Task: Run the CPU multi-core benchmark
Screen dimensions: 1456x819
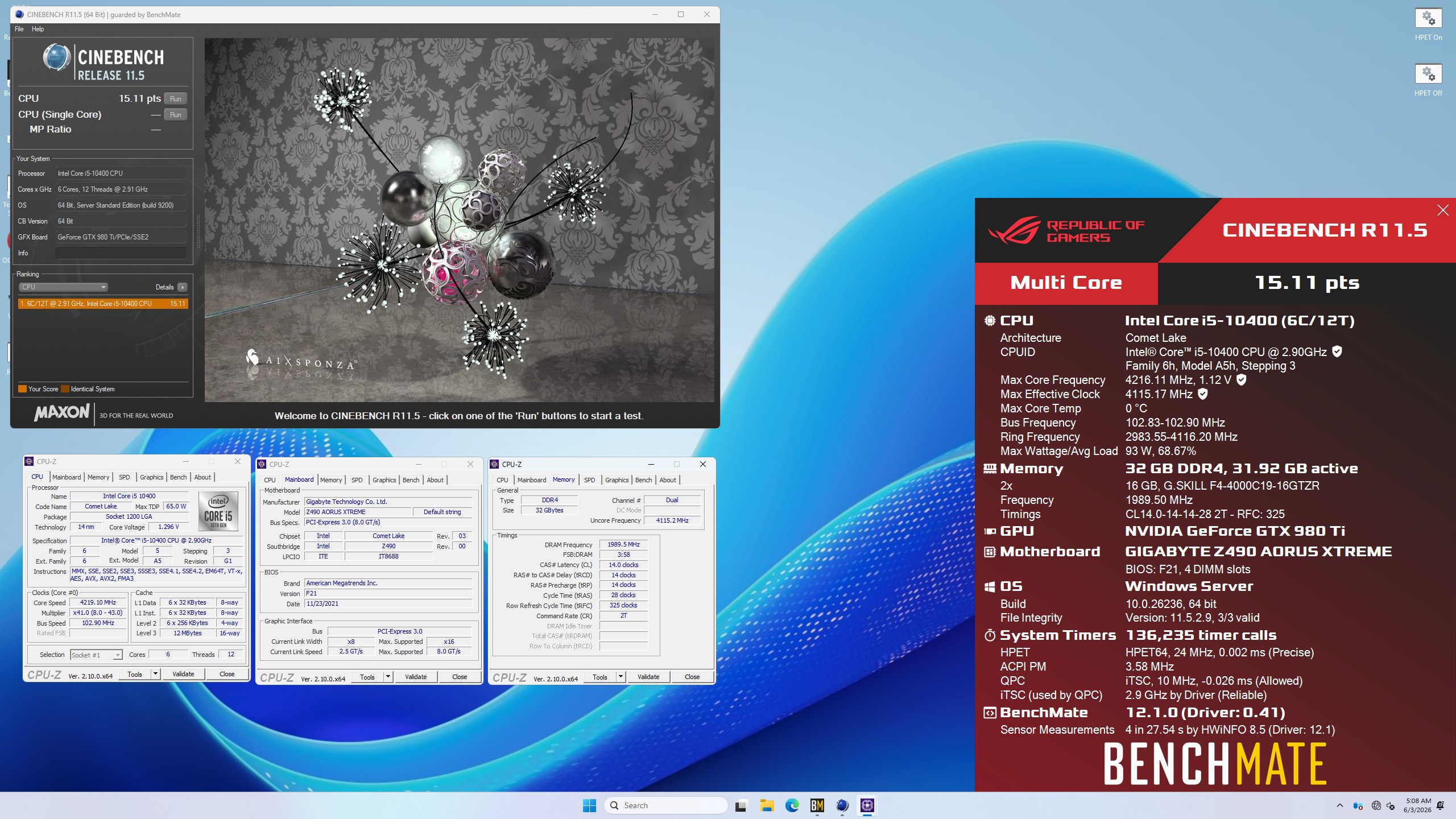Action: tap(175, 98)
